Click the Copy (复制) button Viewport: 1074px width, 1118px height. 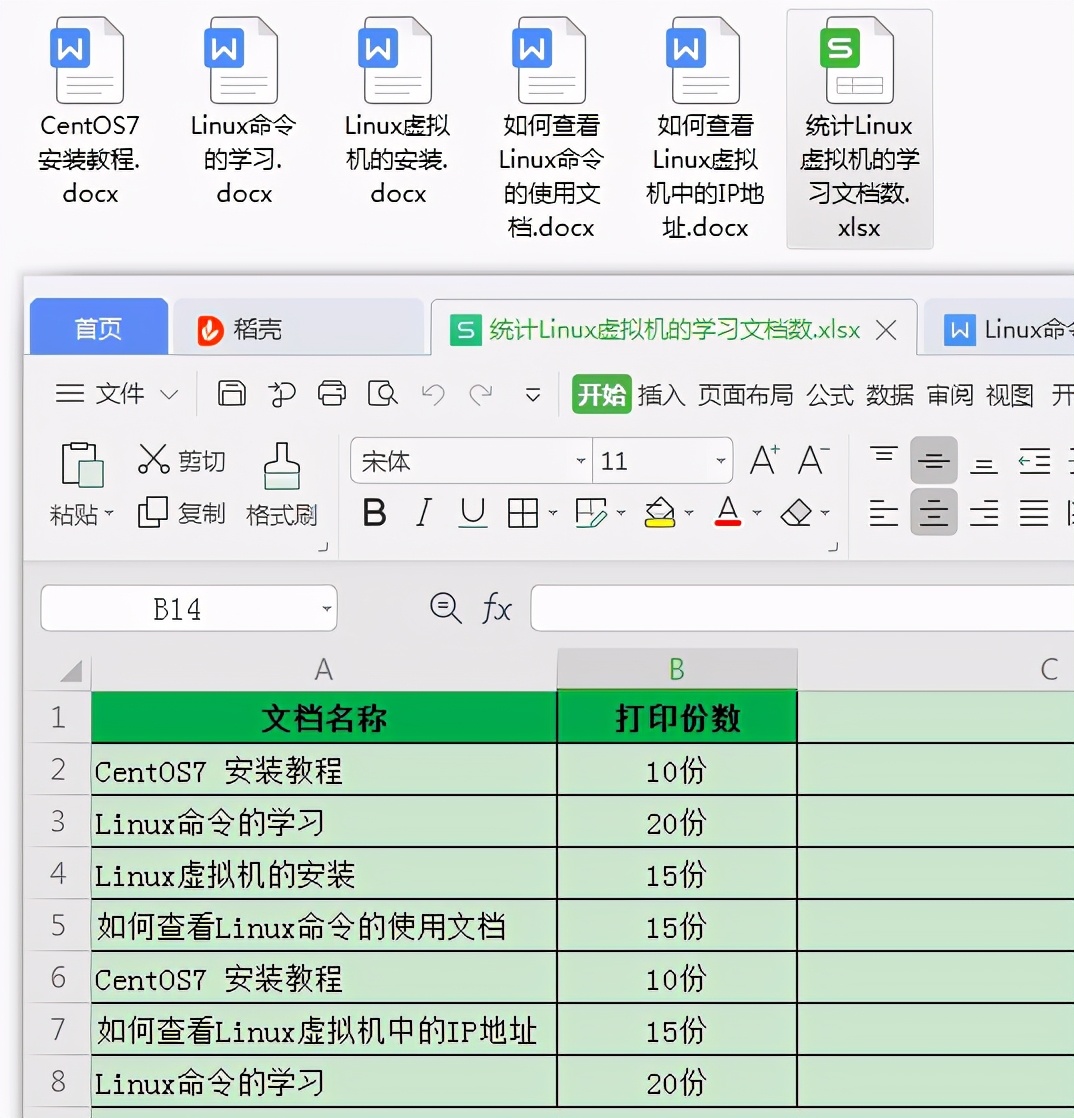point(182,513)
